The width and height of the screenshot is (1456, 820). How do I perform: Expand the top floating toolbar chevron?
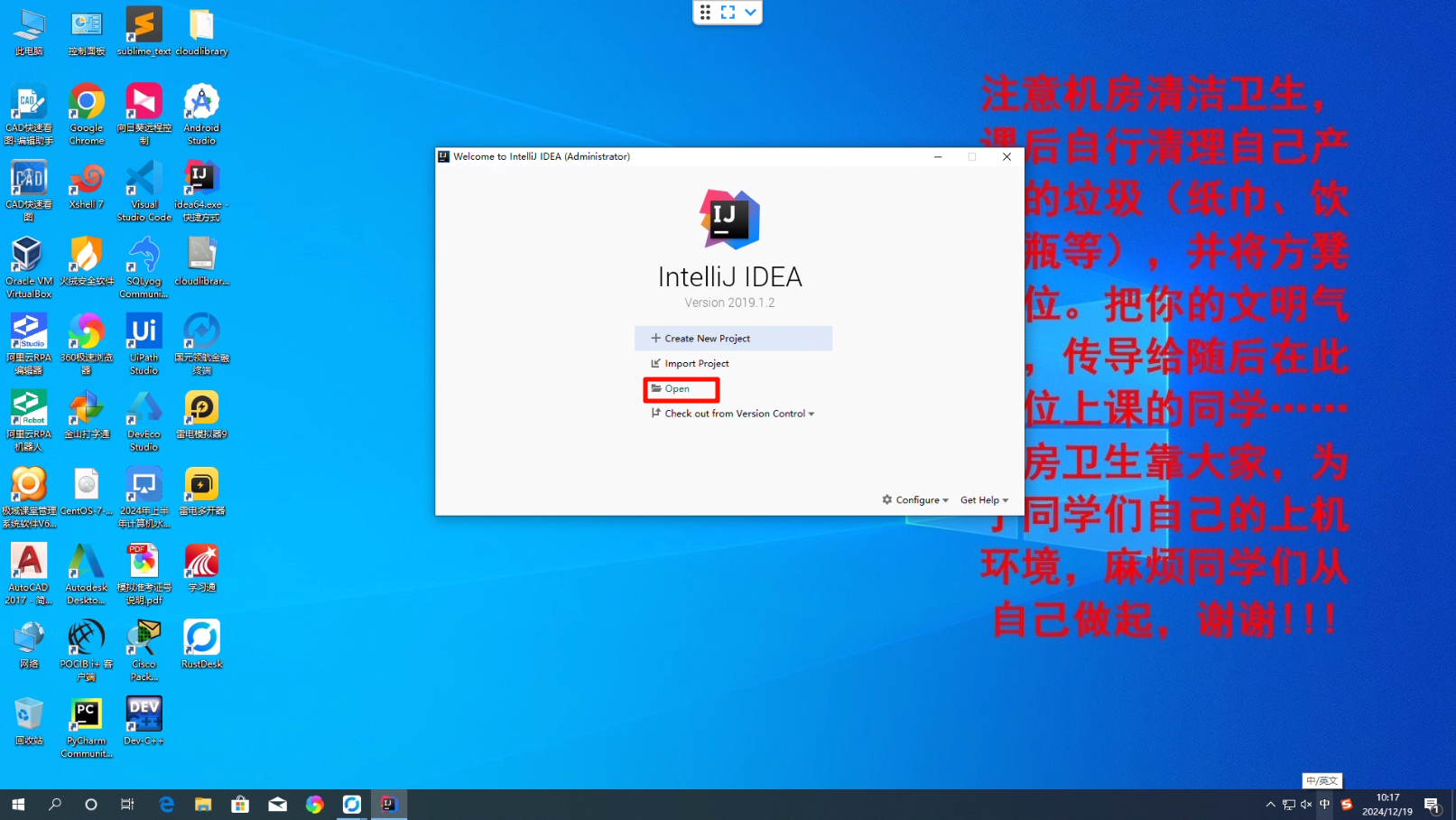click(x=750, y=13)
